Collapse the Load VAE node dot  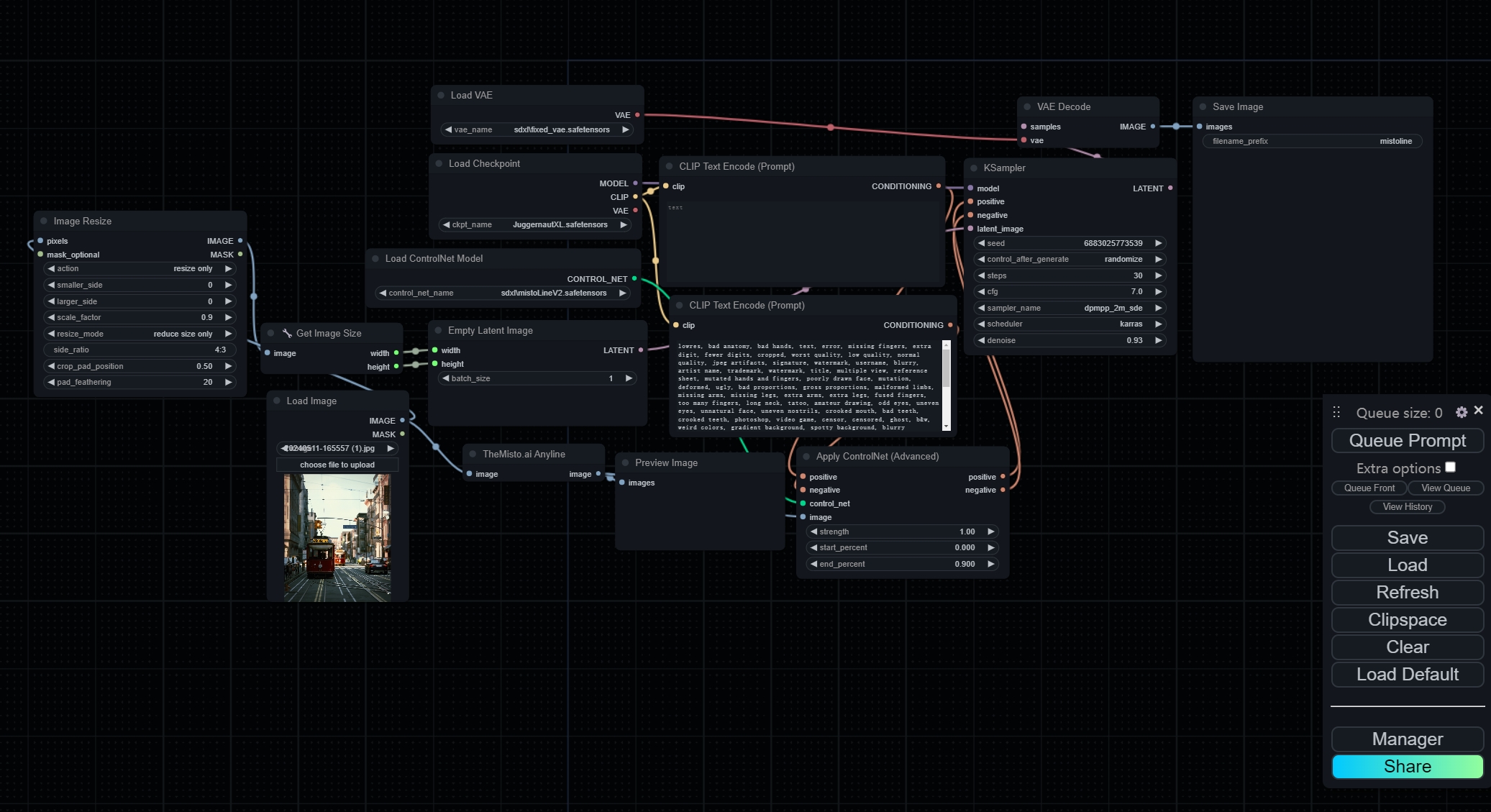(441, 95)
